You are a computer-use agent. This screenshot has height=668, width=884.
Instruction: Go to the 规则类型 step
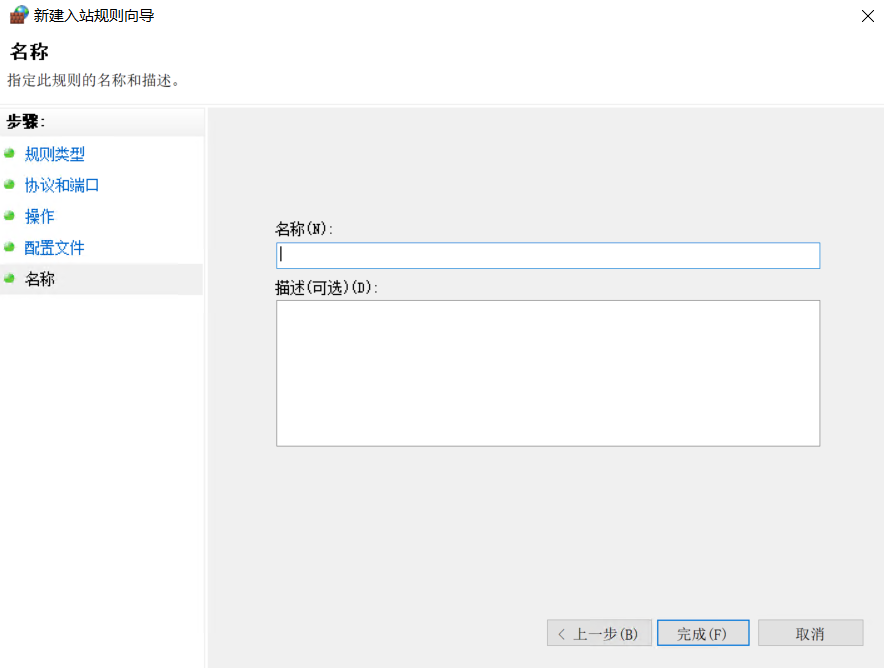(55, 154)
